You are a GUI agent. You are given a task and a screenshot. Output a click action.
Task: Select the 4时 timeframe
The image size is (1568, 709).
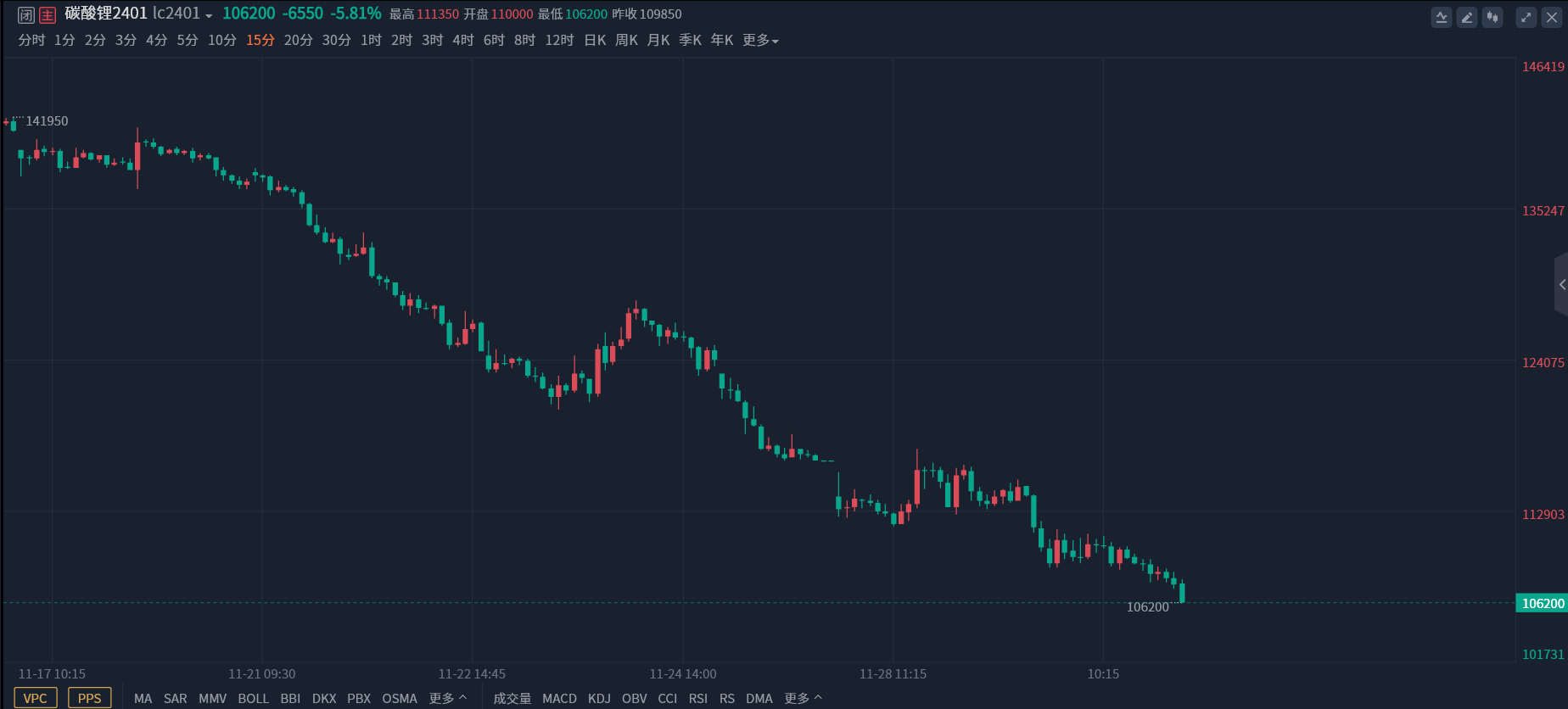point(463,40)
